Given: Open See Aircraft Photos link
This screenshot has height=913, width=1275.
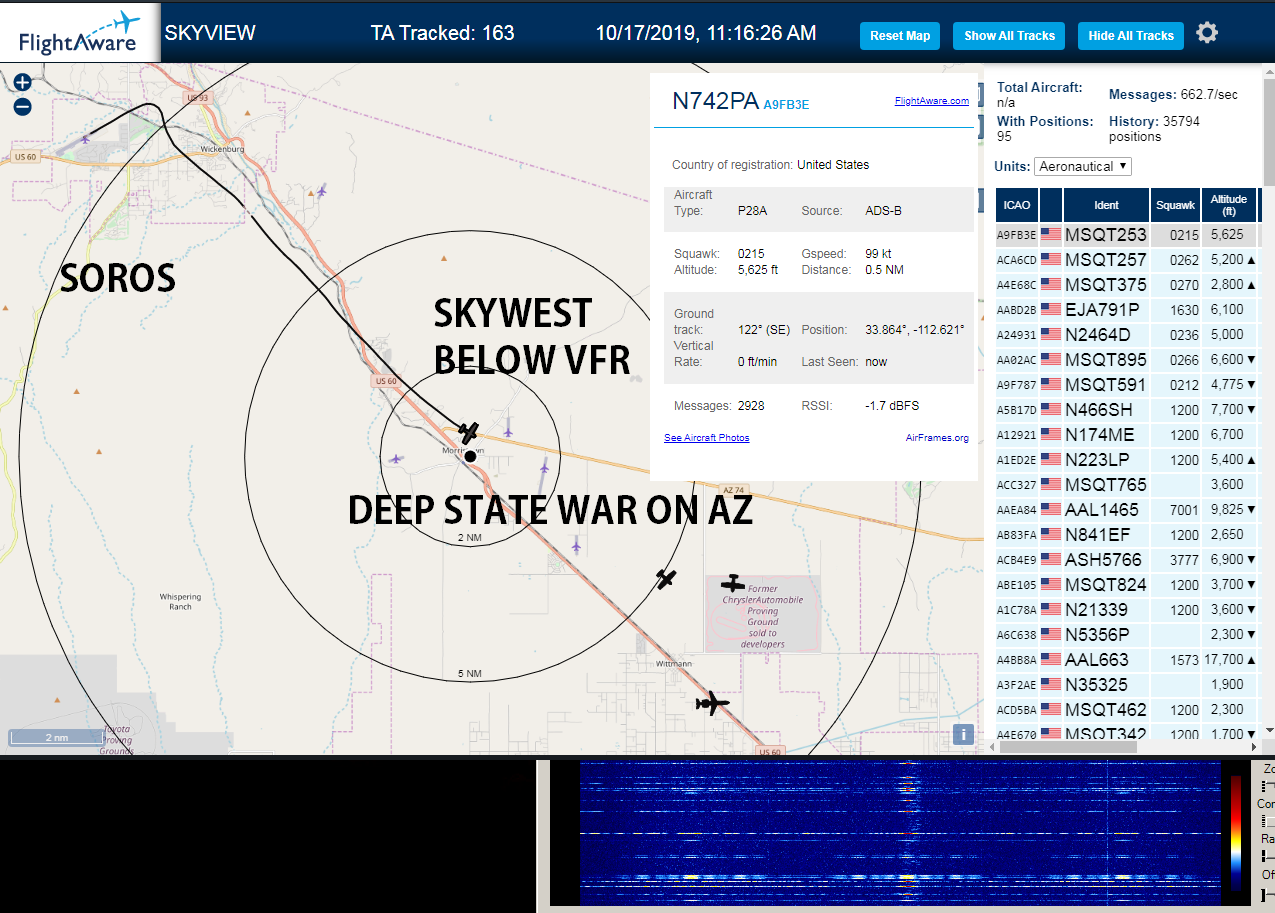Looking at the screenshot, I should point(707,438).
